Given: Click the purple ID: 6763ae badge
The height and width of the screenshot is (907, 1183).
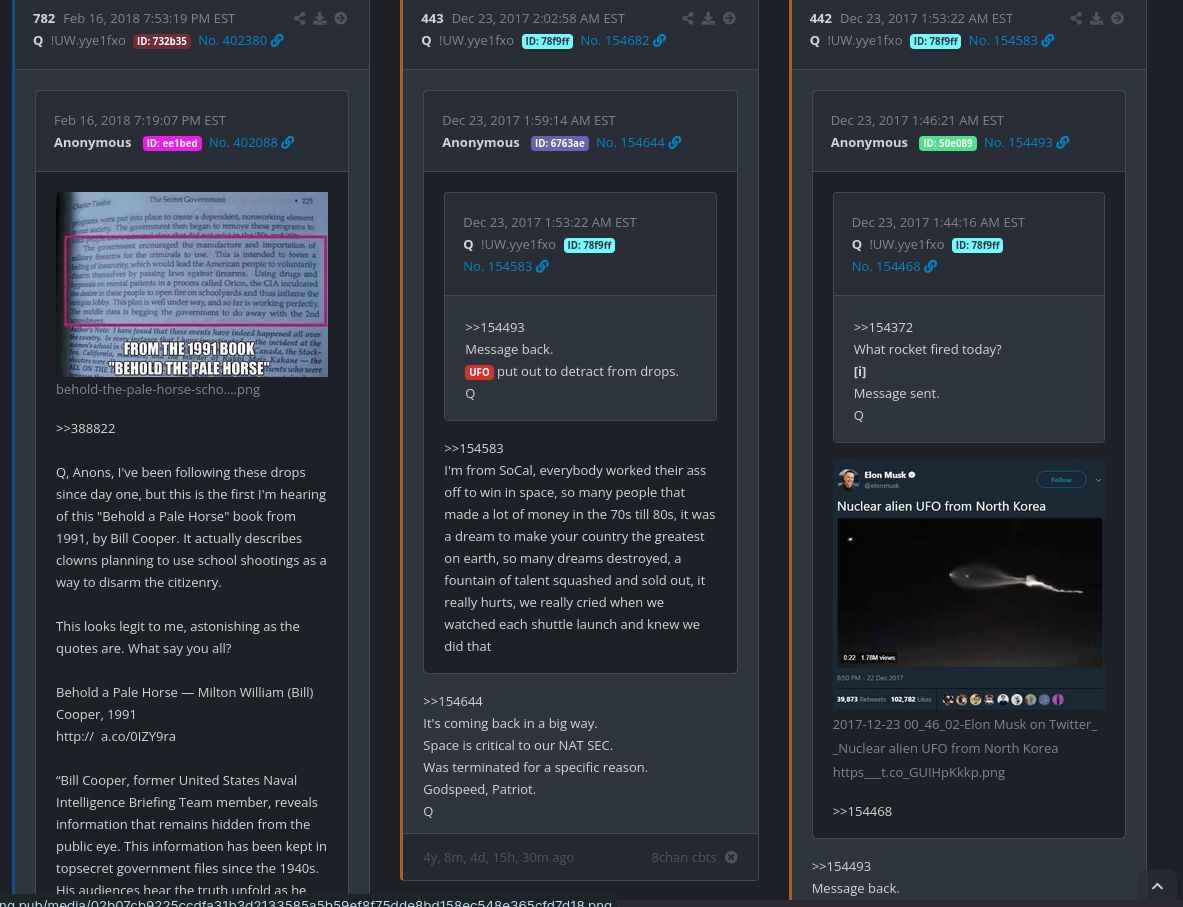Looking at the screenshot, I should [x=560, y=143].
